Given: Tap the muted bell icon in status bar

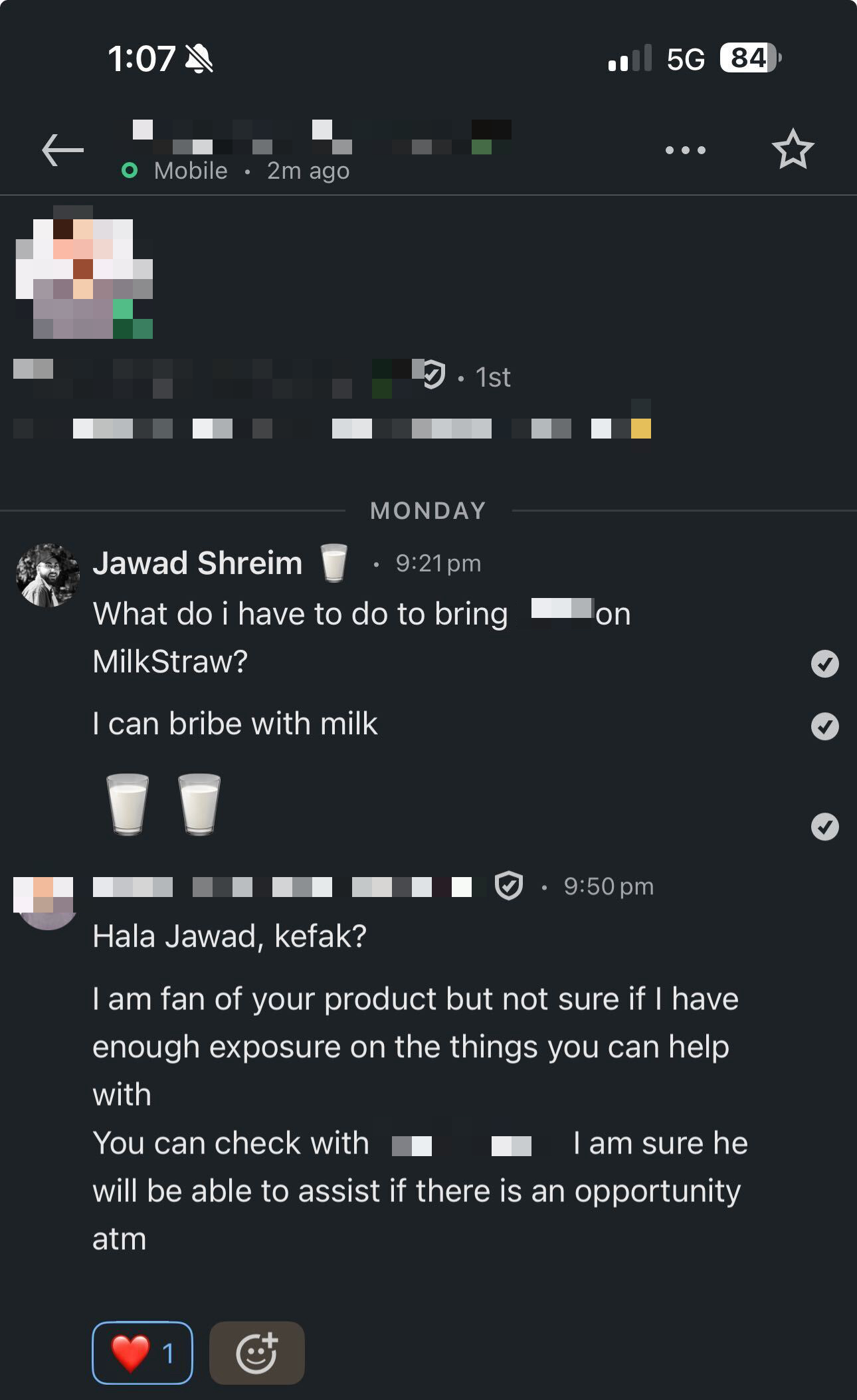Looking at the screenshot, I should [199, 58].
